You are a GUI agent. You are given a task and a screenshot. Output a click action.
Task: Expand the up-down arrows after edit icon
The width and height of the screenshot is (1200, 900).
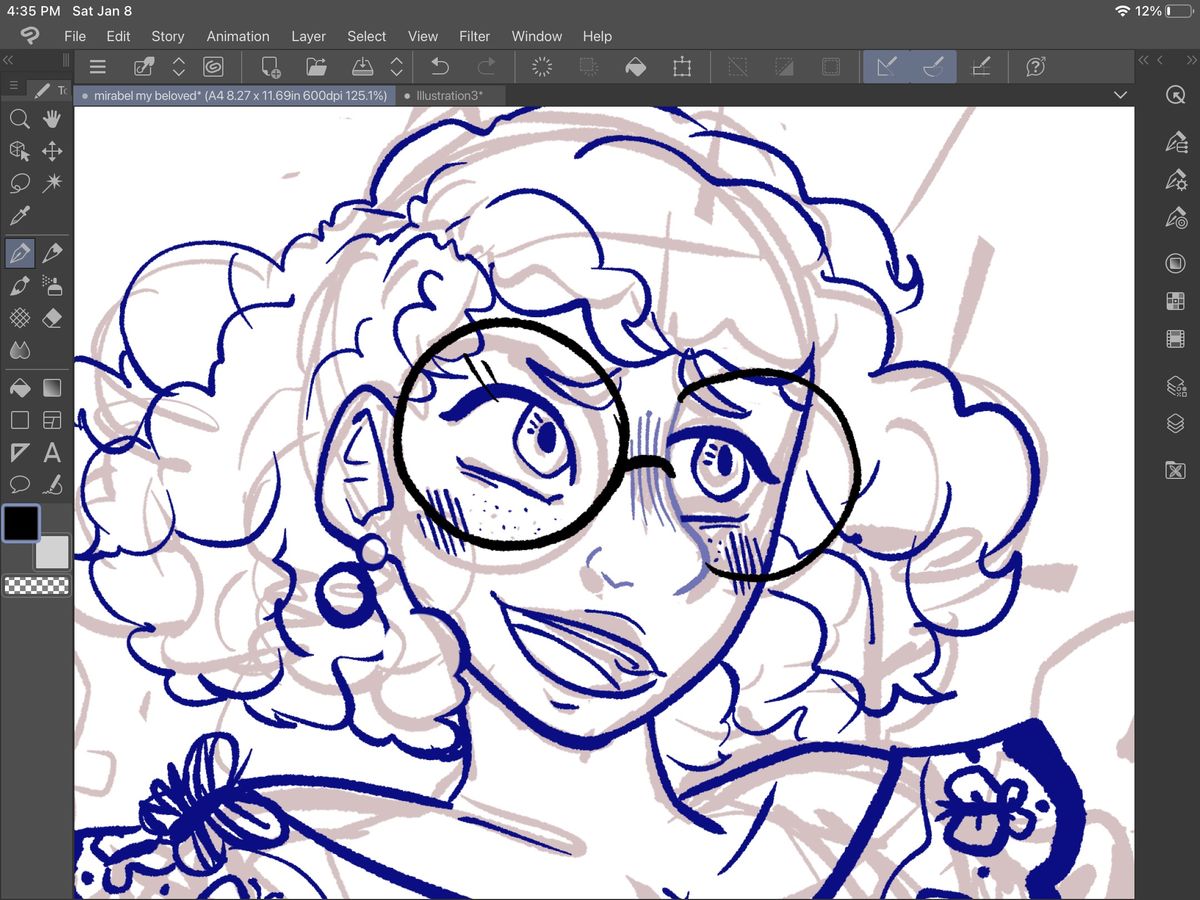point(179,67)
